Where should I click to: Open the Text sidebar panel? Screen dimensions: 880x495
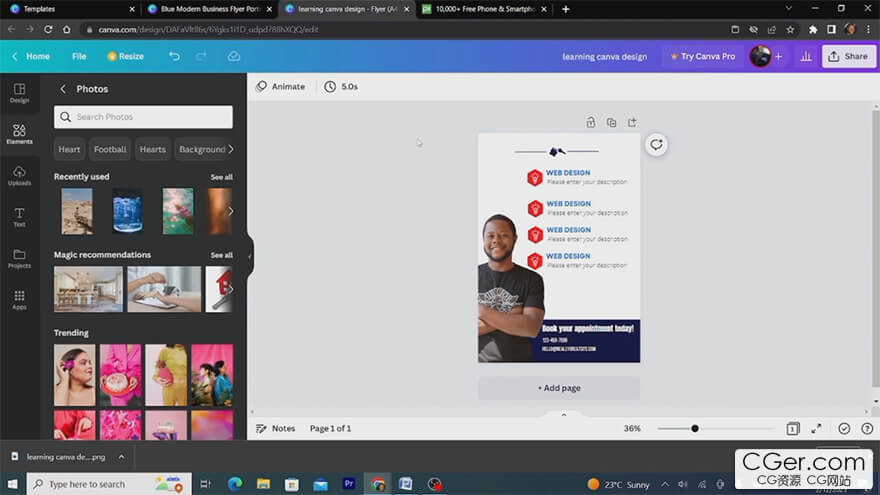tap(19, 217)
